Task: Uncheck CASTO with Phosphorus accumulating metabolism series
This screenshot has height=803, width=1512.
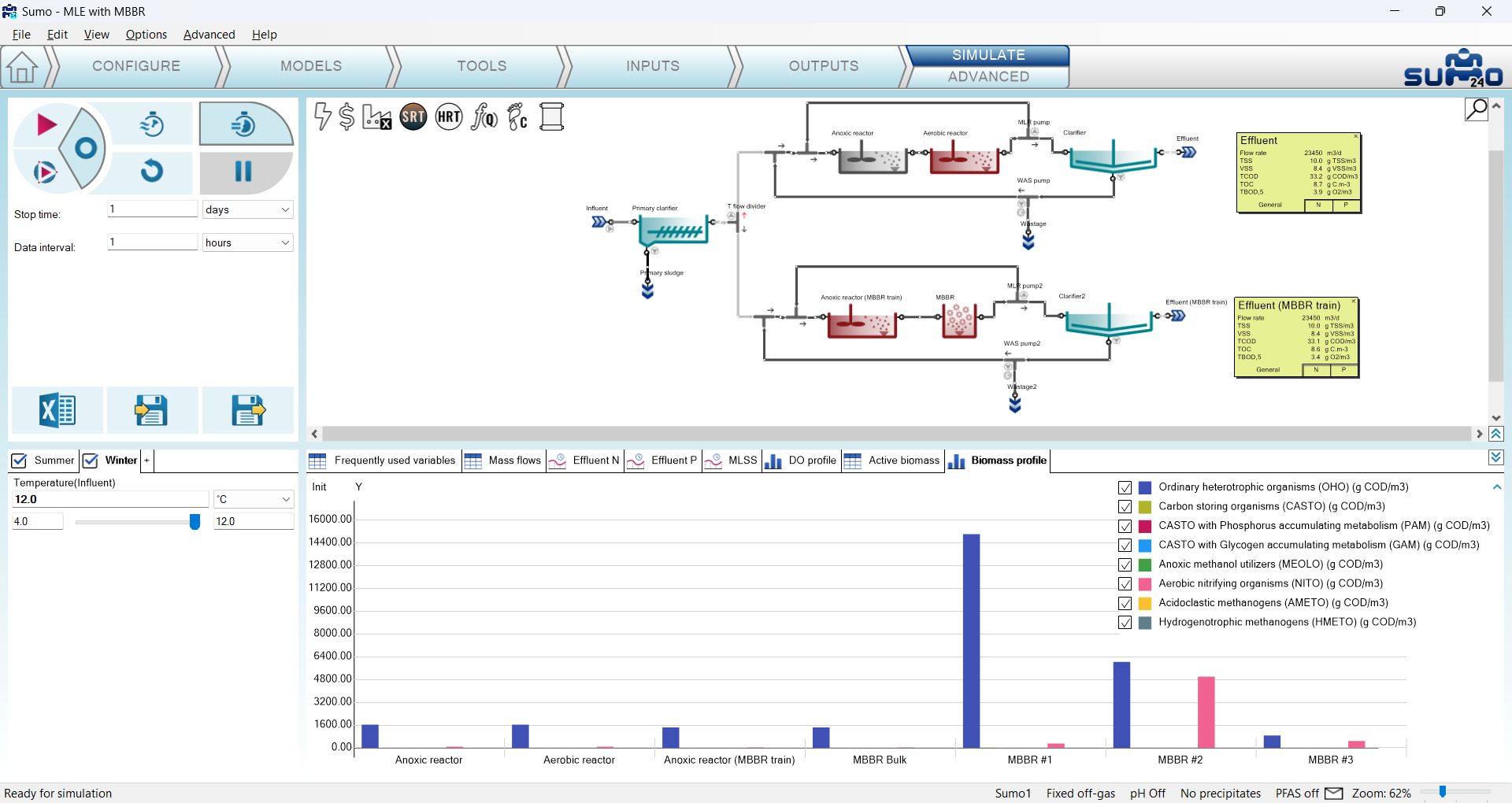Action: tap(1125, 526)
